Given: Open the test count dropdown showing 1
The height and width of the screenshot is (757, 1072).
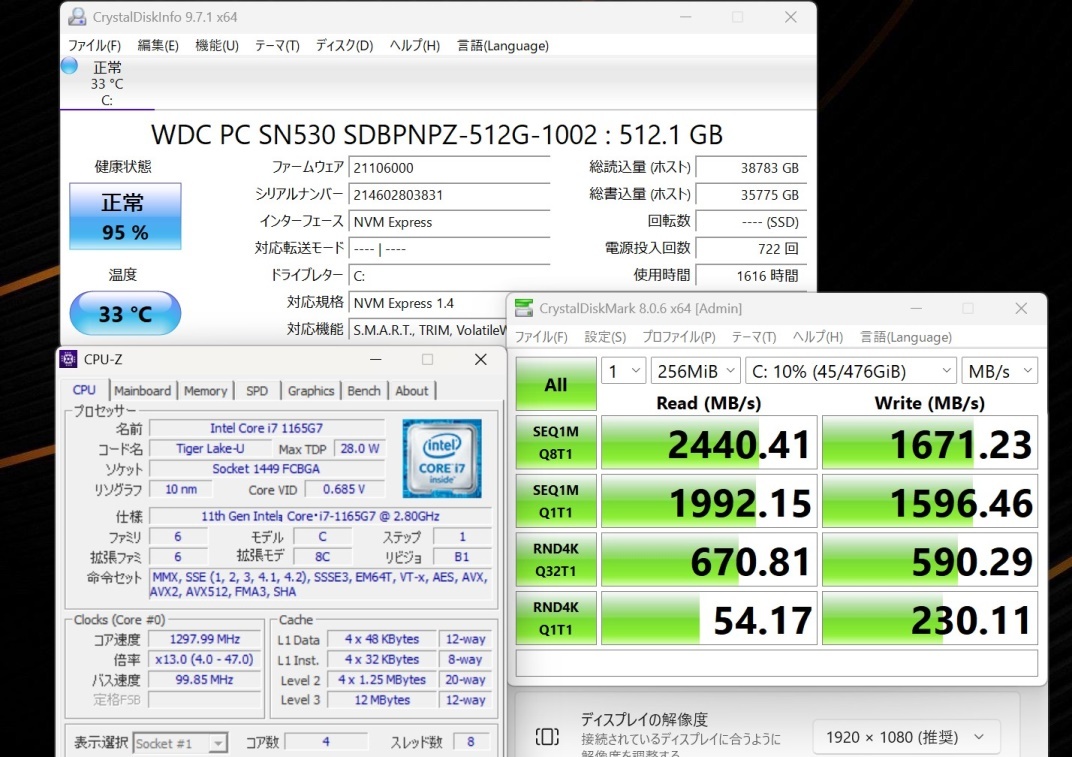Looking at the screenshot, I should 623,371.
